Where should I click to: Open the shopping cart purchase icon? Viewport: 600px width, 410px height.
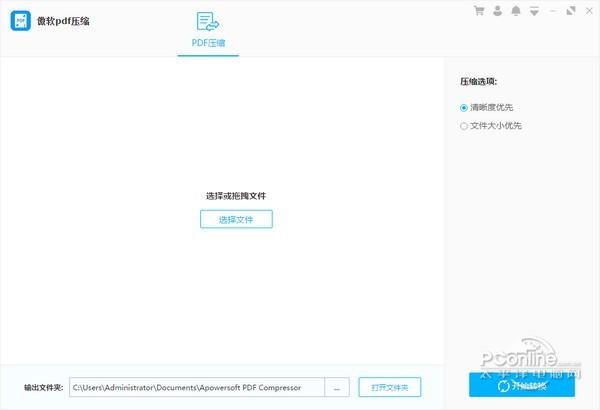pyautogui.click(x=479, y=11)
